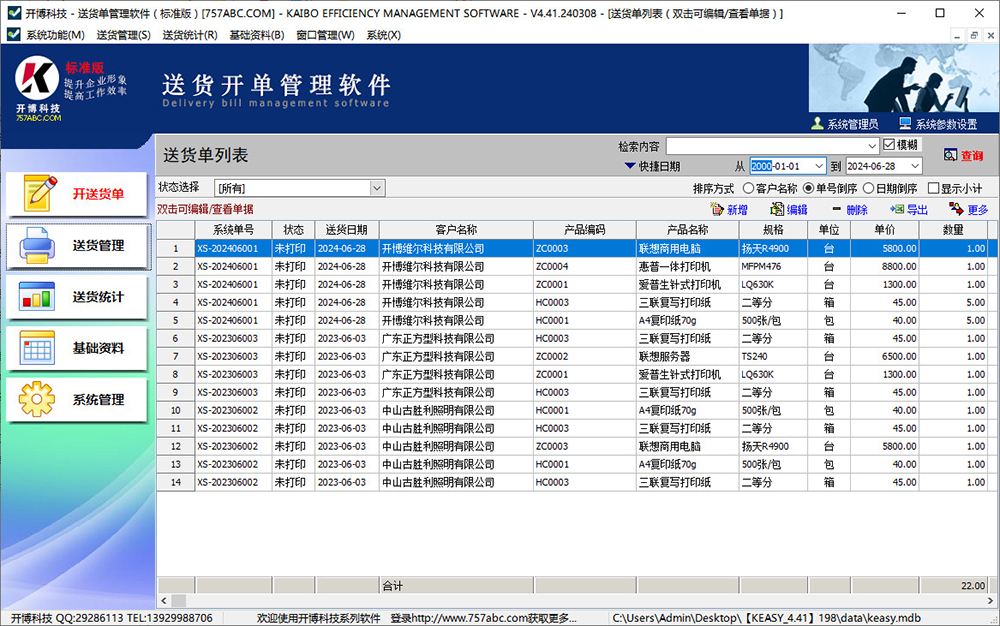Click the 更多 more icon
This screenshot has width=1000, height=626.
[x=956, y=208]
